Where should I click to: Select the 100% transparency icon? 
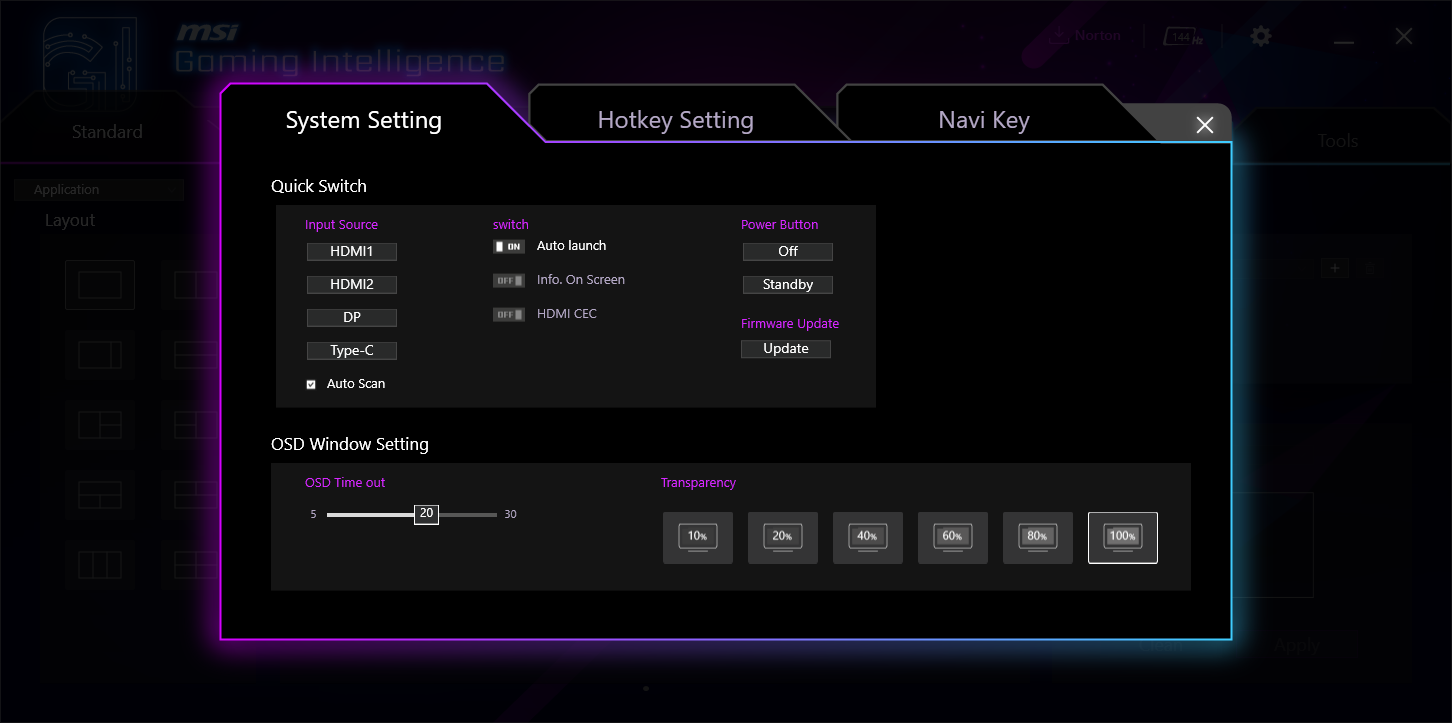pyautogui.click(x=1123, y=538)
